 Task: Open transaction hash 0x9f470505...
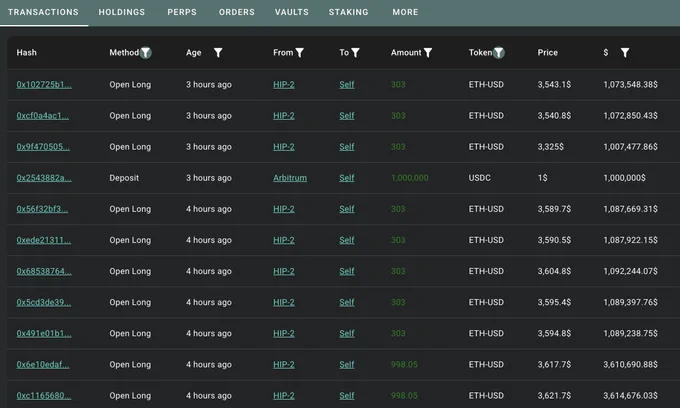[43, 147]
